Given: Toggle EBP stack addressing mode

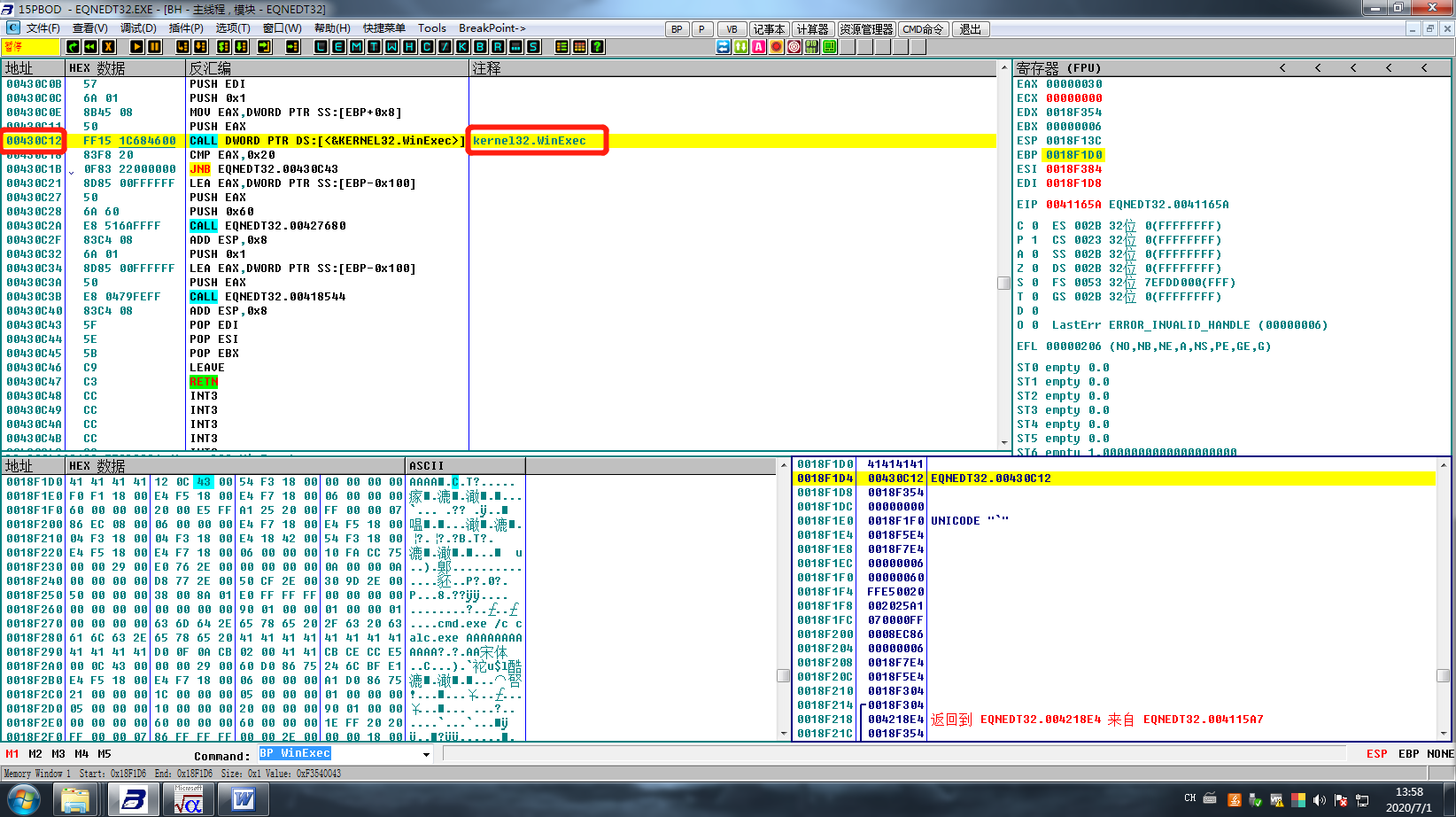Looking at the screenshot, I should click(1409, 754).
